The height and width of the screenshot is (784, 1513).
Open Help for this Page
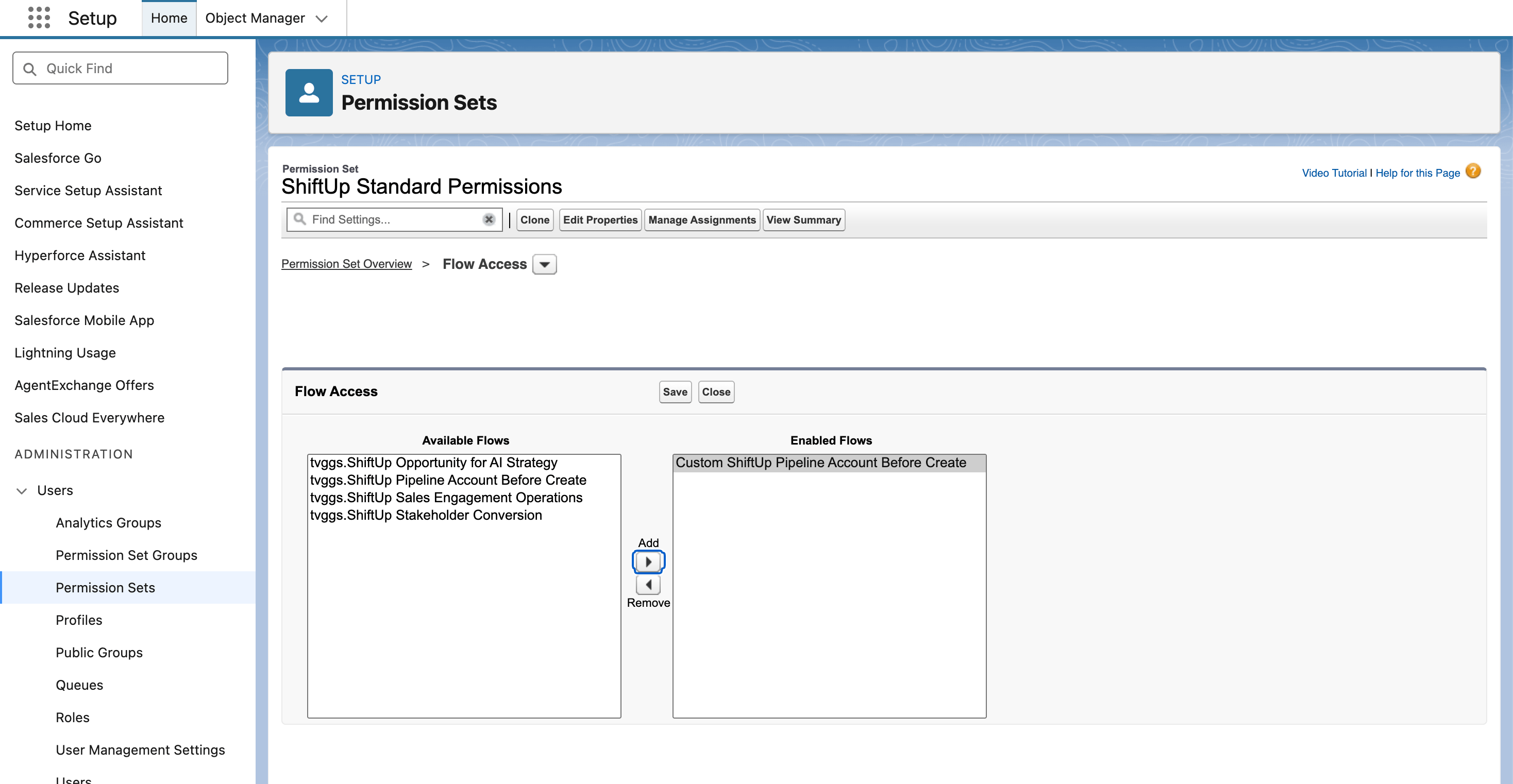point(1417,173)
